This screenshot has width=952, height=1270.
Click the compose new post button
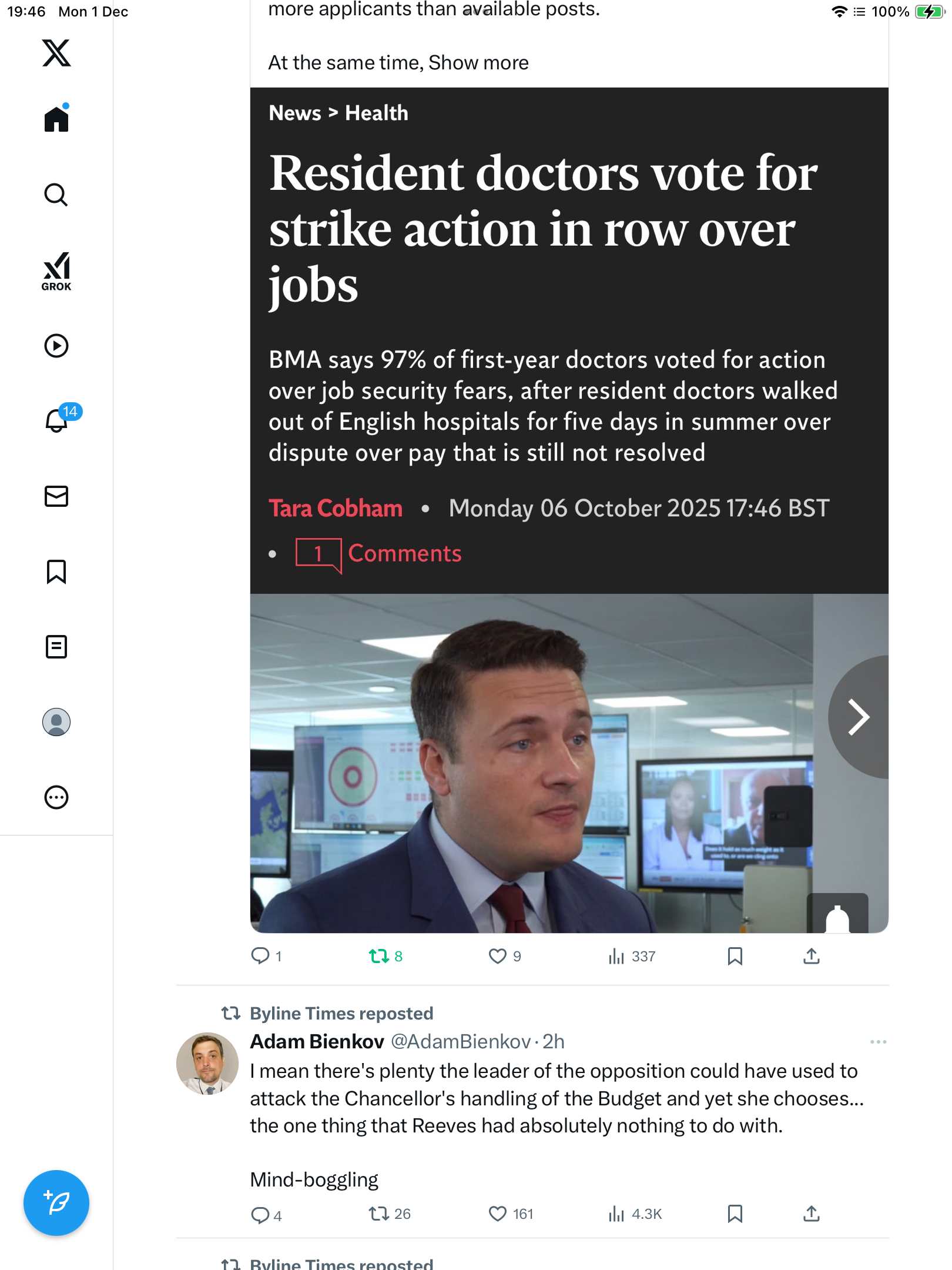(x=56, y=1202)
